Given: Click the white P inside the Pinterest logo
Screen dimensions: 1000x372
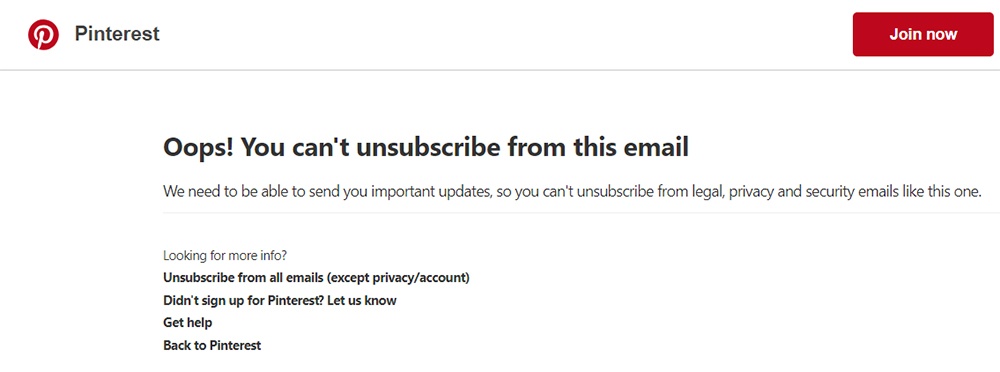Looking at the screenshot, I should pos(43,35).
